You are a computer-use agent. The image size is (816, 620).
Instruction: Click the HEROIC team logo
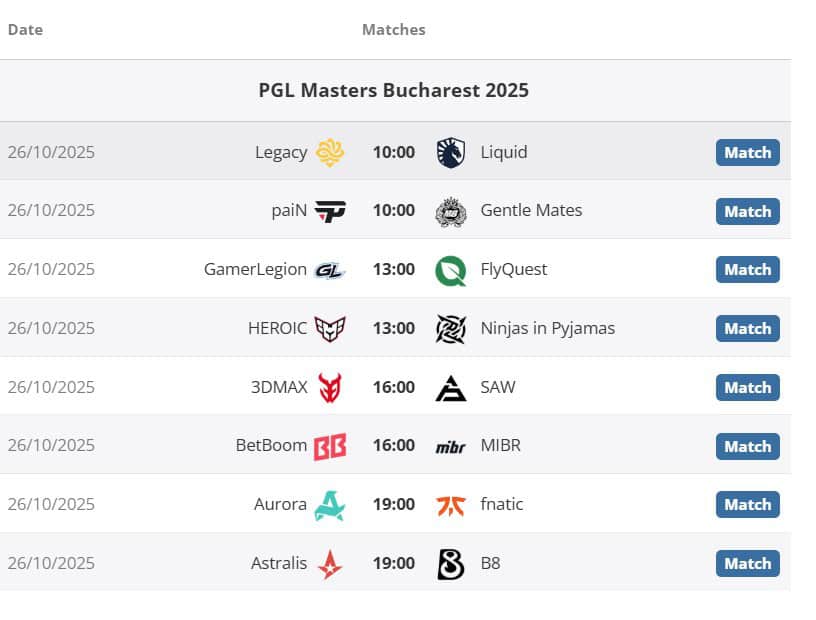pyautogui.click(x=330, y=328)
